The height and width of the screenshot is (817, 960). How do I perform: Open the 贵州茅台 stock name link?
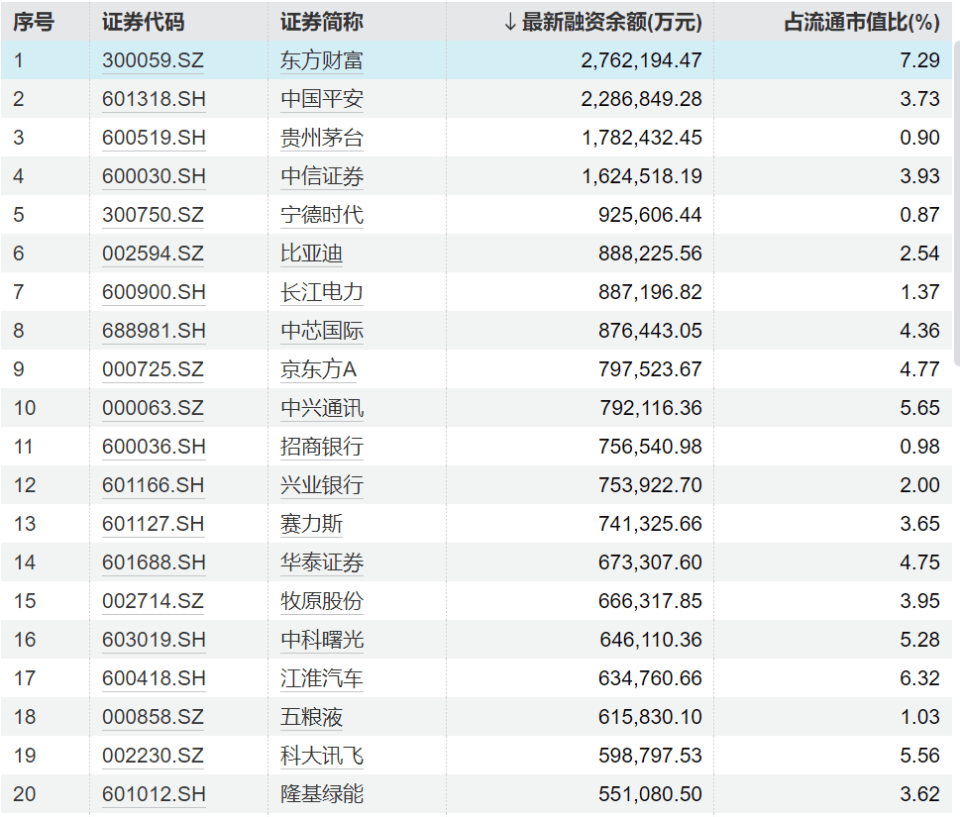point(322,137)
